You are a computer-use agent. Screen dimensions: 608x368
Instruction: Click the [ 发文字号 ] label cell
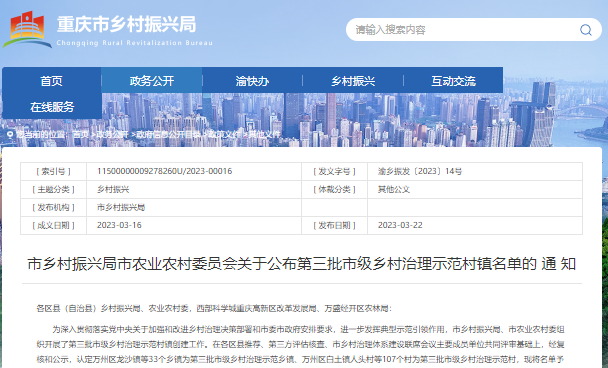[x=335, y=171]
